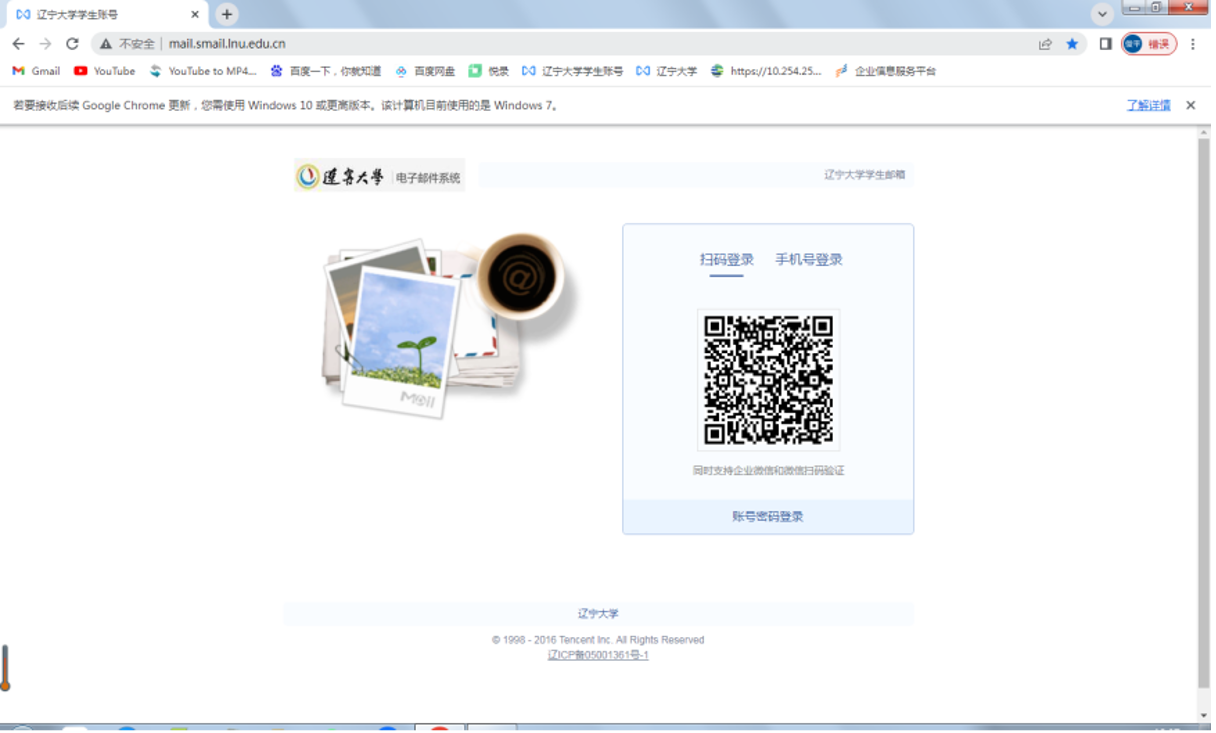Image resolution: width=1216 pixels, height=733 pixels.
Task: Click the scrollbar down arrow
Action: pyautogui.click(x=1203, y=716)
